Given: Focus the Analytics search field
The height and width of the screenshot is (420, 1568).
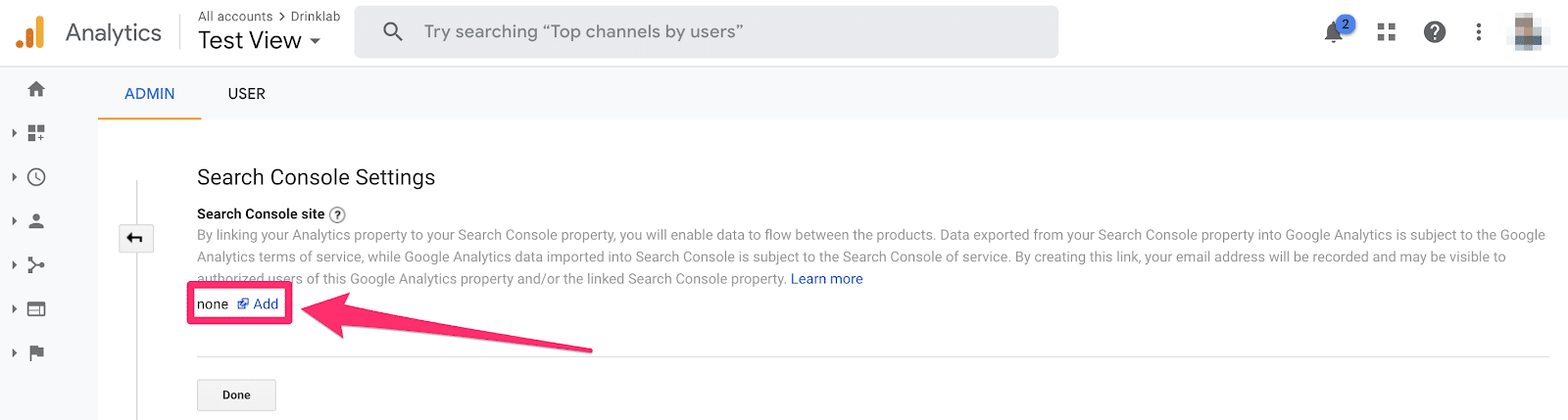Looking at the screenshot, I should click(x=706, y=31).
